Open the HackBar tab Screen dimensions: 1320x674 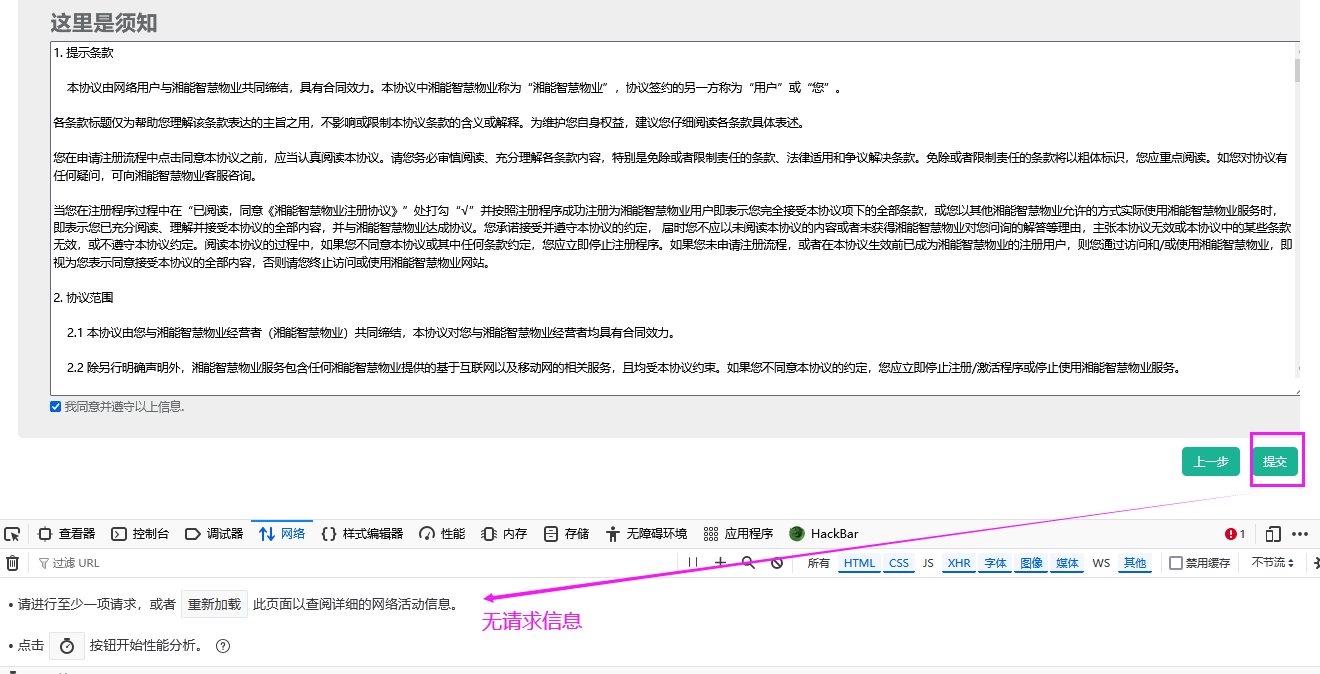coord(823,534)
